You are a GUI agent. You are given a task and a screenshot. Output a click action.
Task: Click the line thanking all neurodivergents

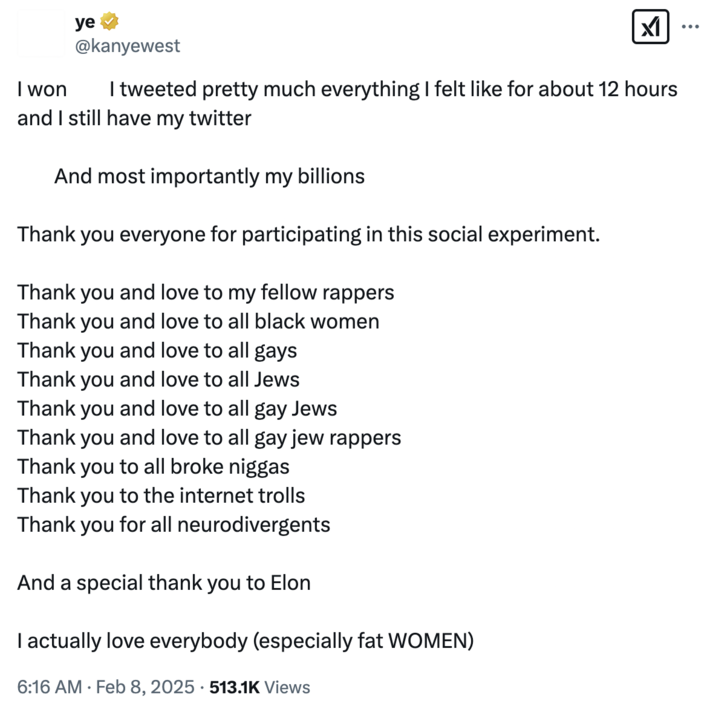click(x=173, y=524)
